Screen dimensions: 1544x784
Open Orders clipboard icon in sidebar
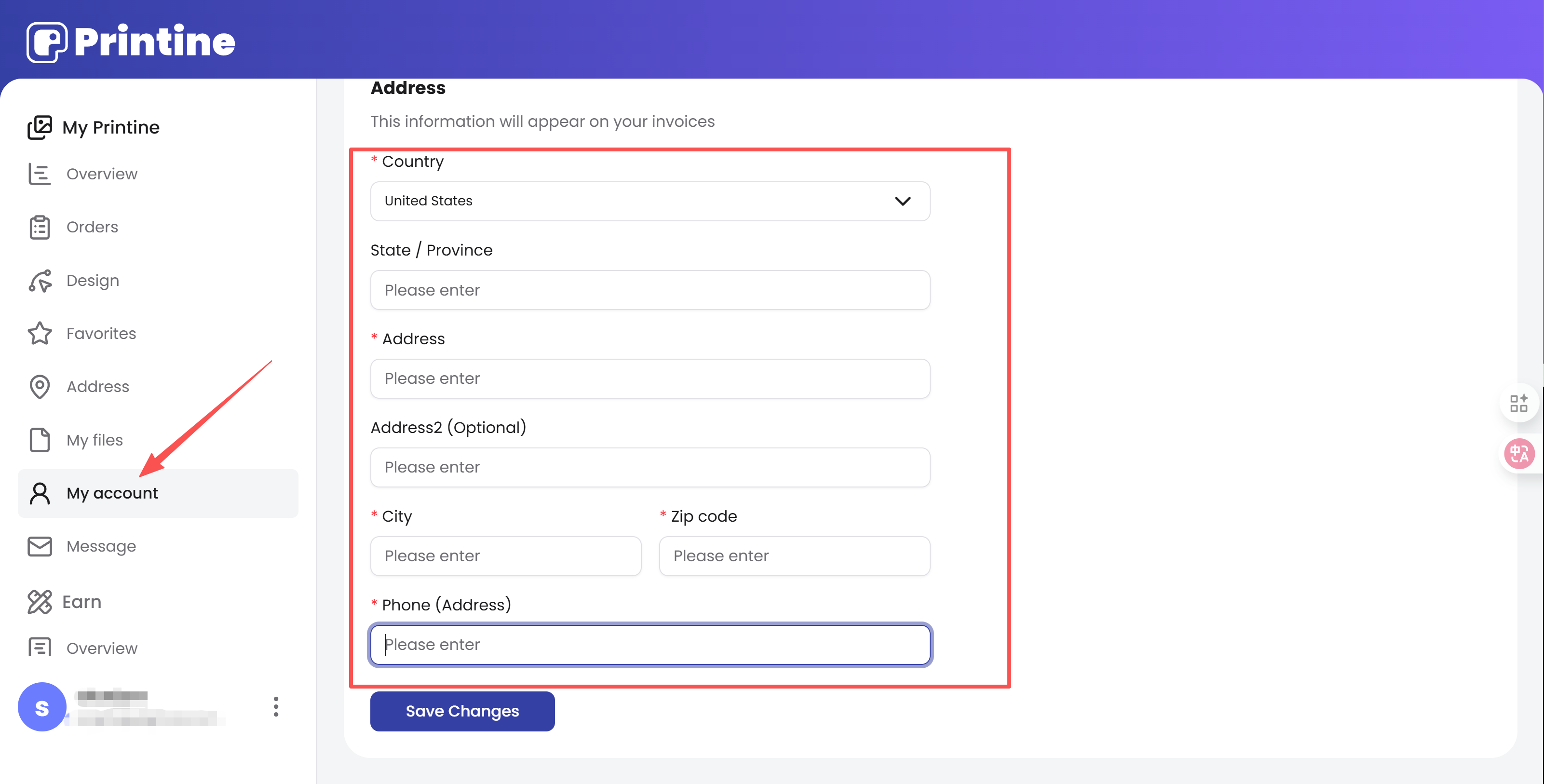(40, 227)
